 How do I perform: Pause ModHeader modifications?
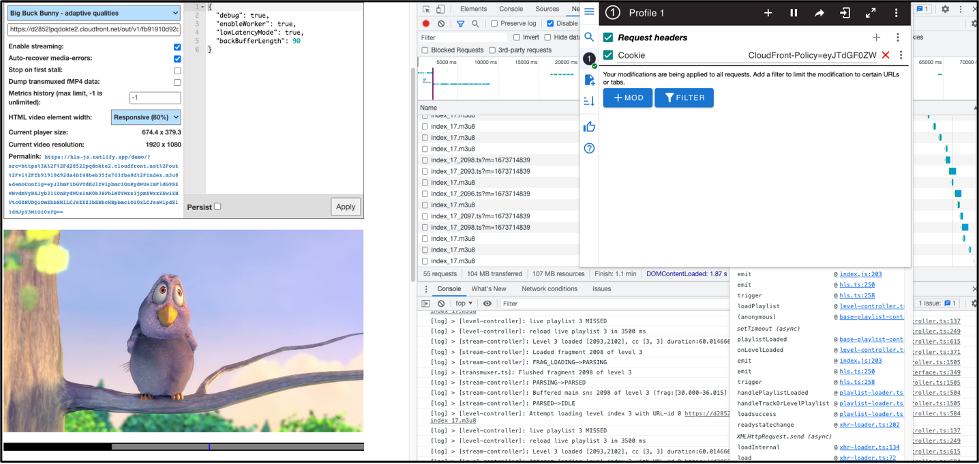[x=794, y=12]
